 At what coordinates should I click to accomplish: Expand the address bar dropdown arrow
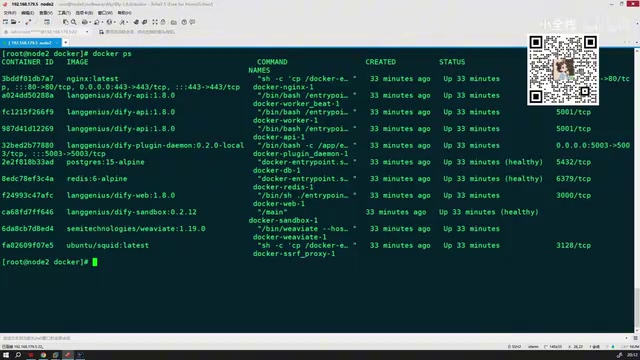[x=87, y=32]
